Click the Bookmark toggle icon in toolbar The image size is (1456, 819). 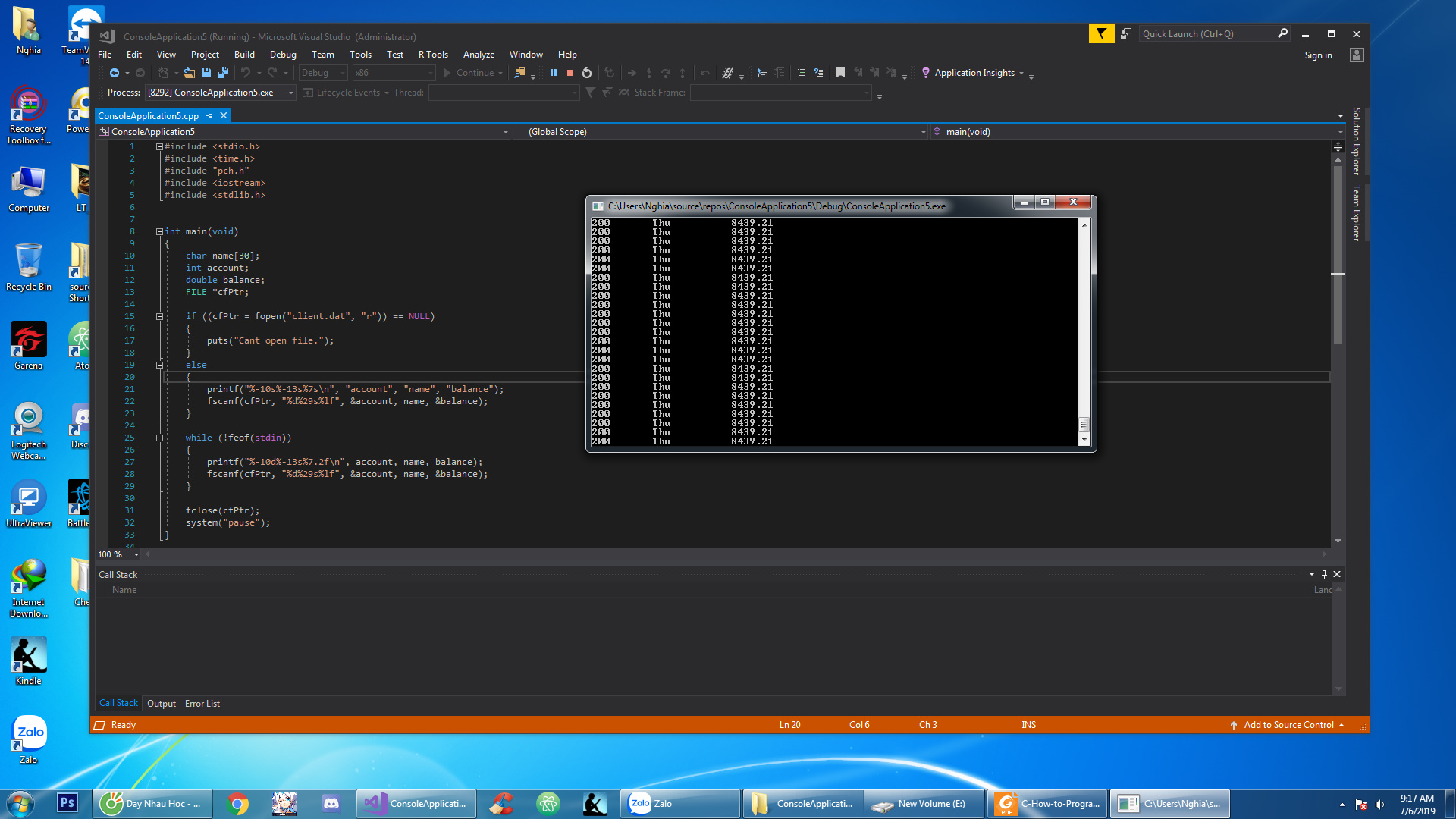[840, 73]
